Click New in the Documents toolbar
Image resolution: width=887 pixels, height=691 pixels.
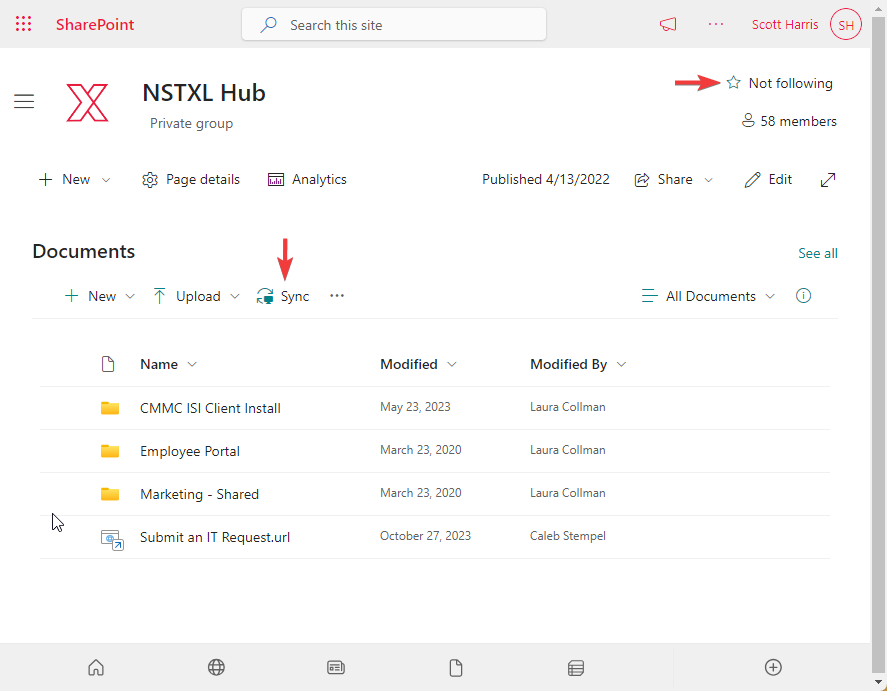(91, 296)
